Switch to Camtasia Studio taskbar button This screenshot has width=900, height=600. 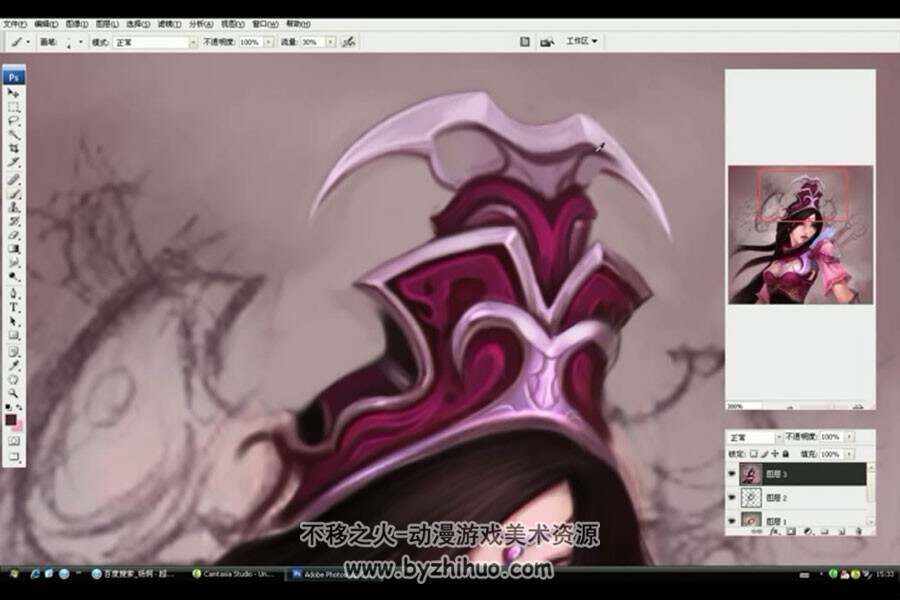[234, 574]
